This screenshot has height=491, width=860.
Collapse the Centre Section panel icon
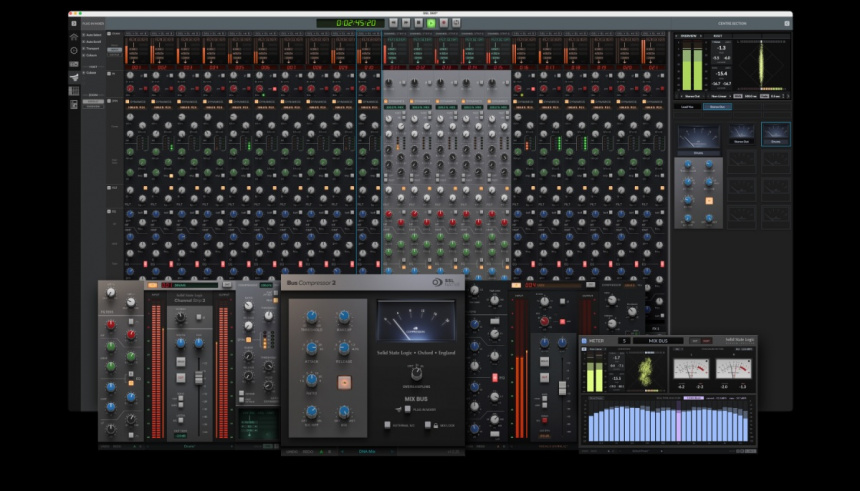[787, 24]
